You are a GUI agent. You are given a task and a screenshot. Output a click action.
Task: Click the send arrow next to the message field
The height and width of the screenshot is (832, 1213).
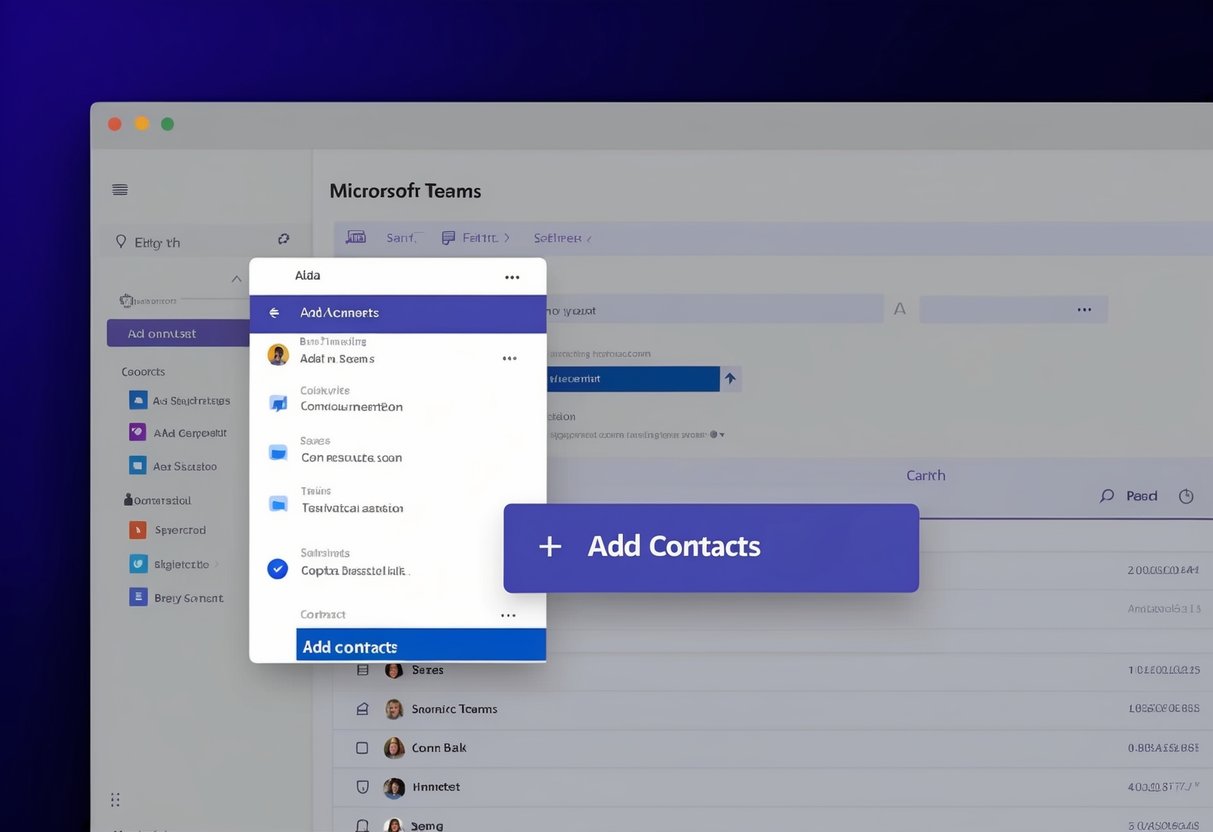click(729, 378)
